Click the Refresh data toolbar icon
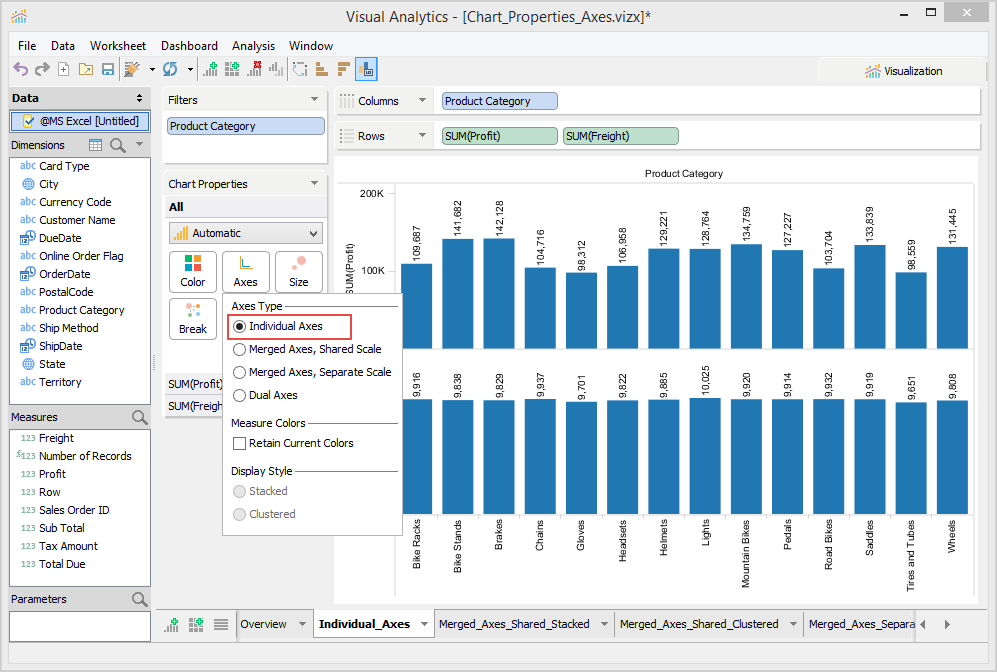Viewport: 997px width, 672px height. [170, 69]
